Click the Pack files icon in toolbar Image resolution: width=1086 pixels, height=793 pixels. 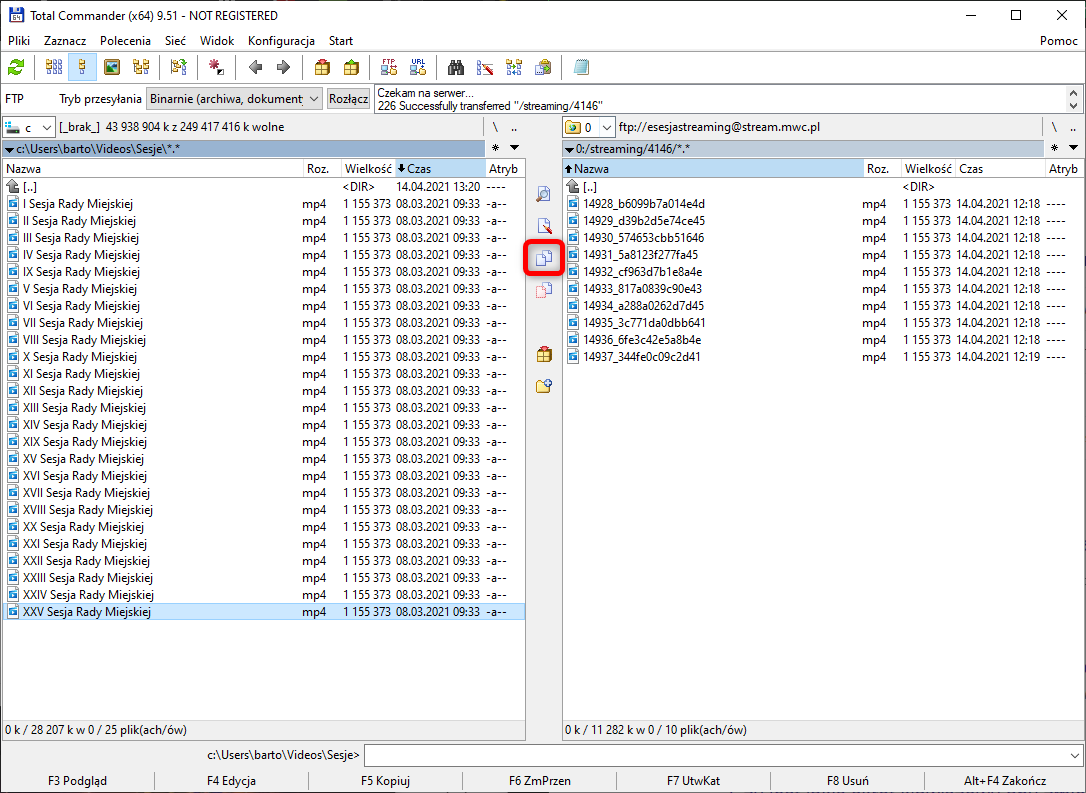(x=322, y=67)
